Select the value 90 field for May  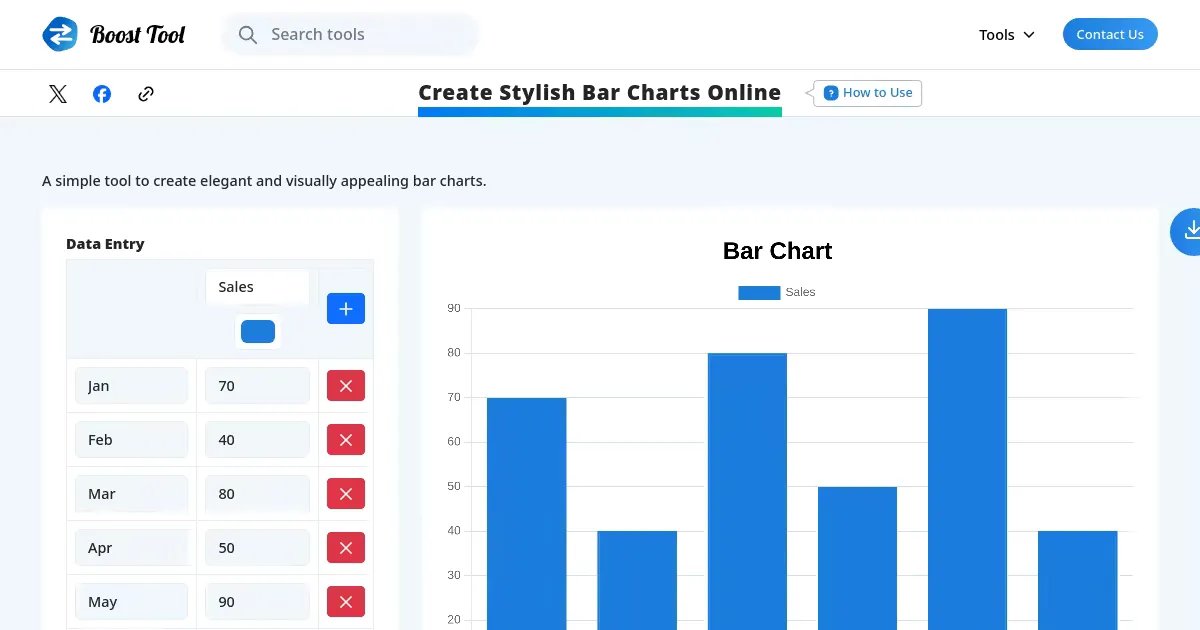[258, 602]
